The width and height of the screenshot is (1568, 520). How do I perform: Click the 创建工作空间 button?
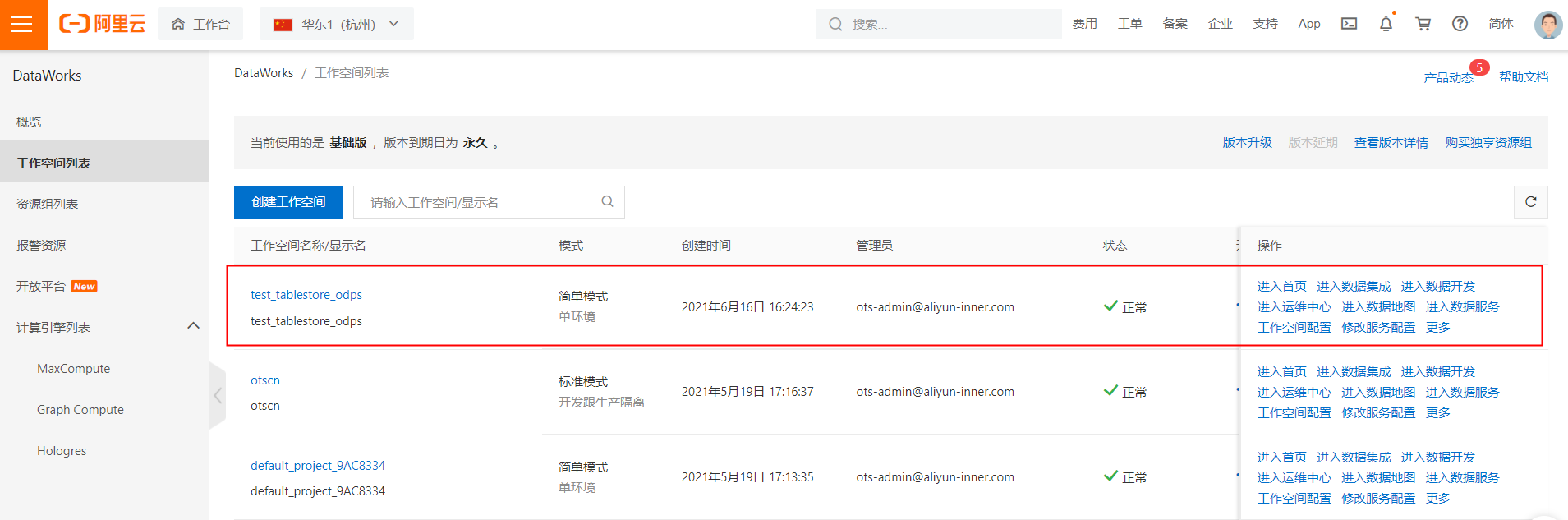click(288, 201)
